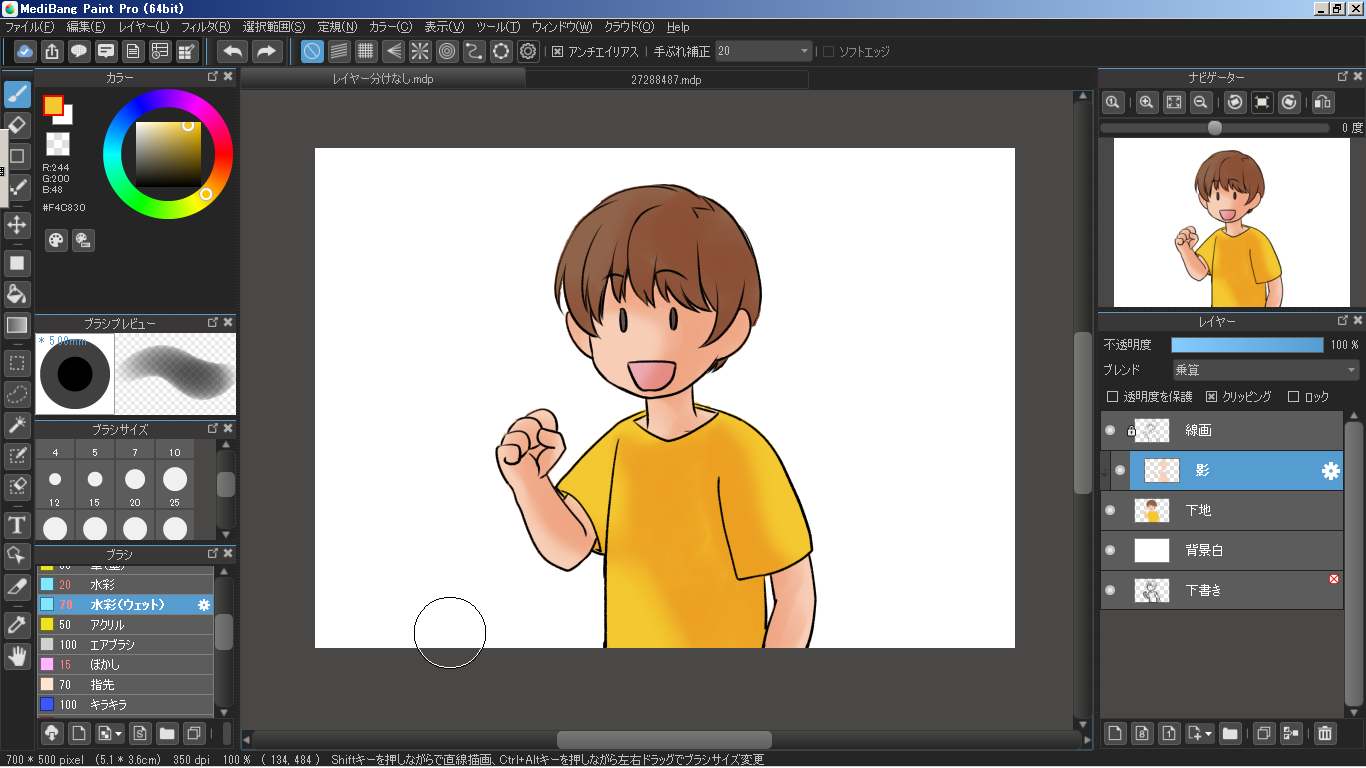
Task: Select the アクリル brush
Action: (125, 624)
